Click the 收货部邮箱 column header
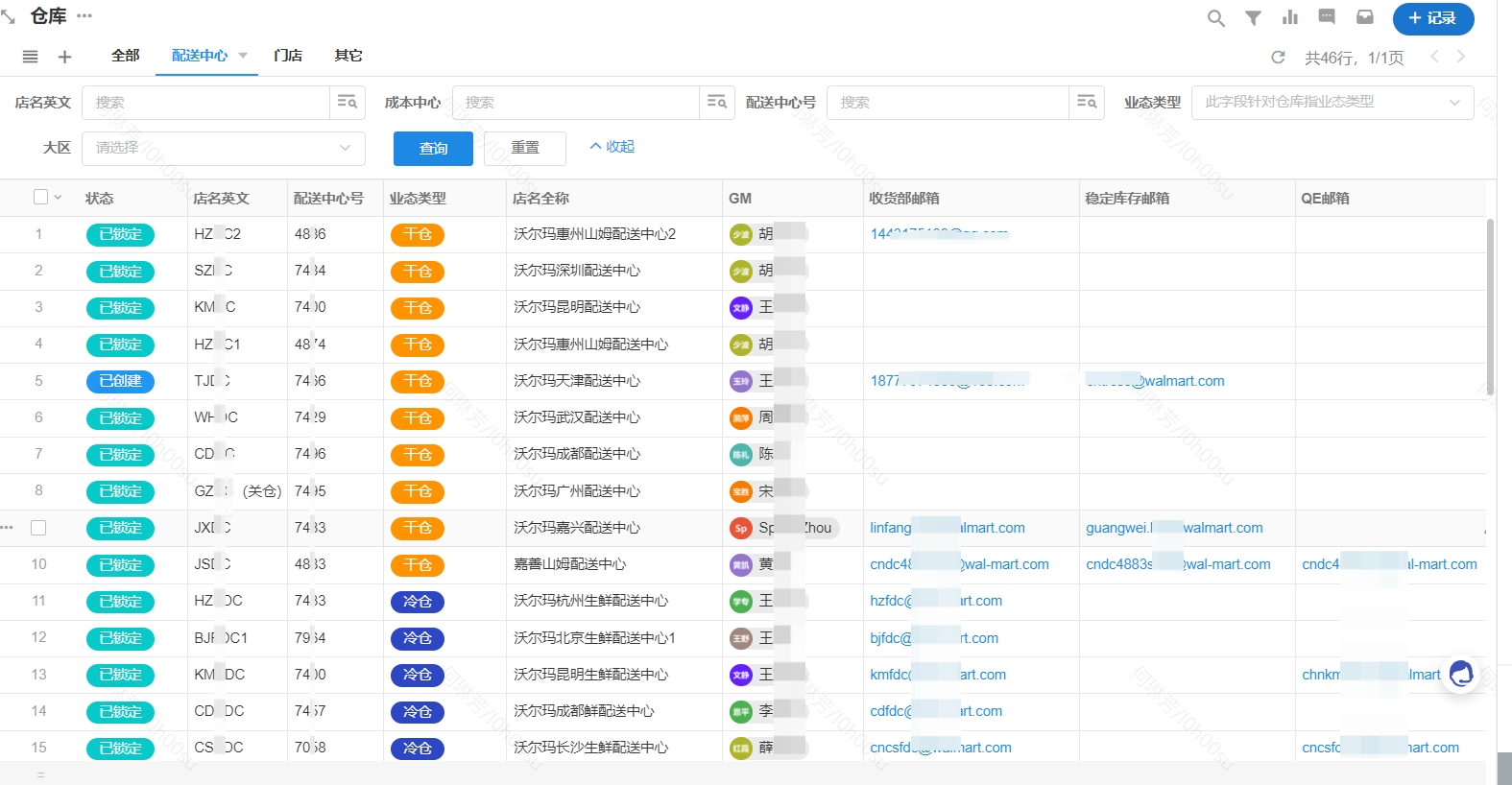The height and width of the screenshot is (785, 1512). 904,198
